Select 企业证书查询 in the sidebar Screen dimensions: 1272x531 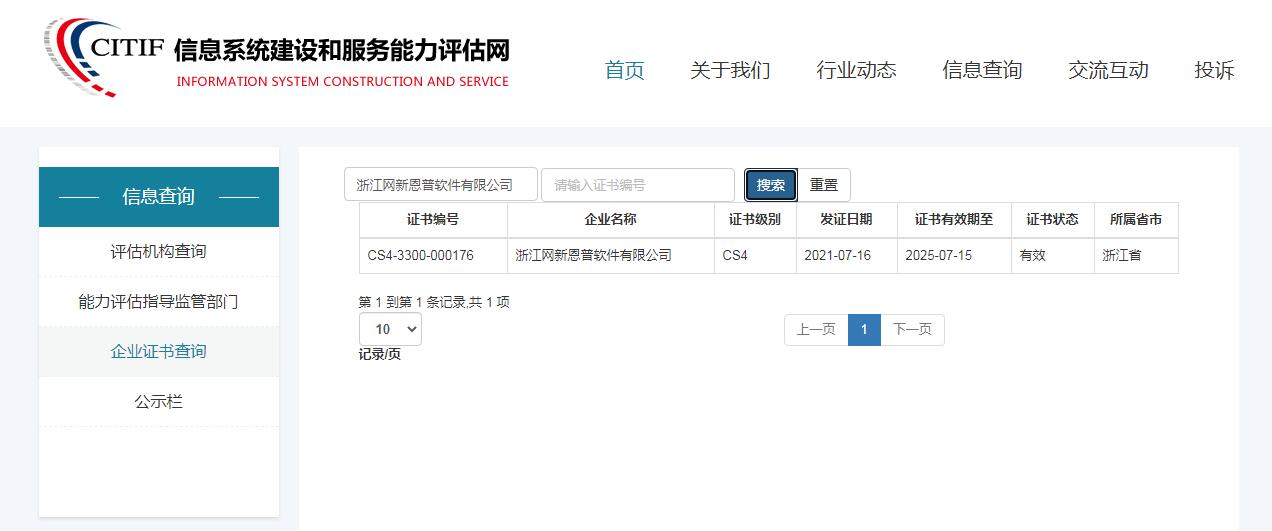click(x=158, y=351)
